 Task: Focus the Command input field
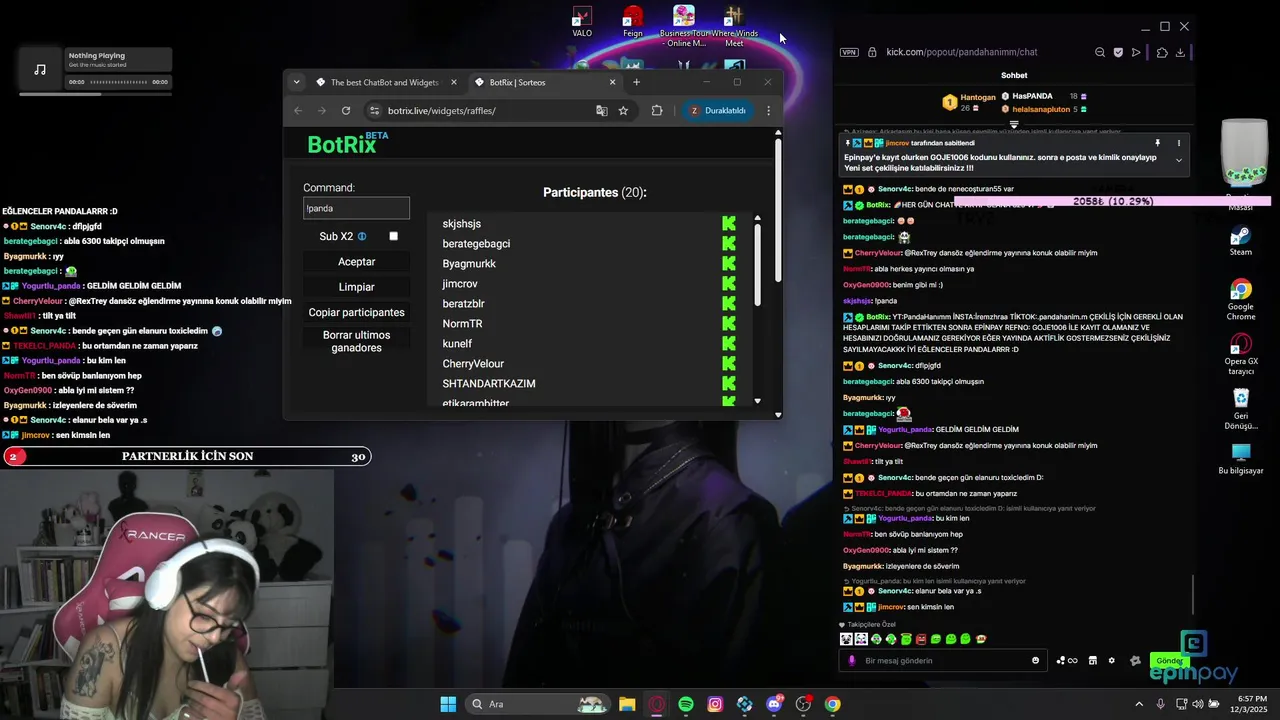[x=356, y=208]
